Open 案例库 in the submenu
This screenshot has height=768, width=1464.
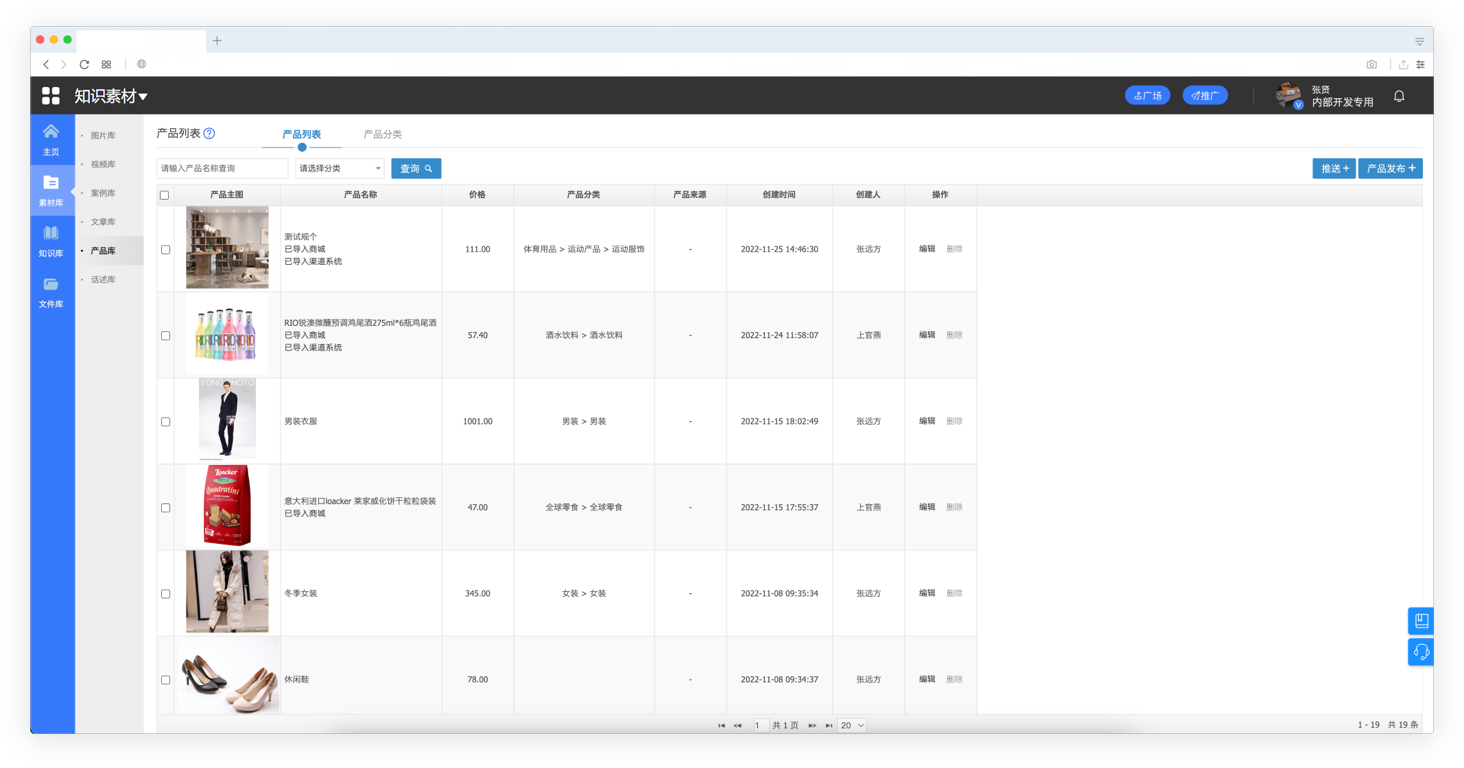[x=103, y=193]
